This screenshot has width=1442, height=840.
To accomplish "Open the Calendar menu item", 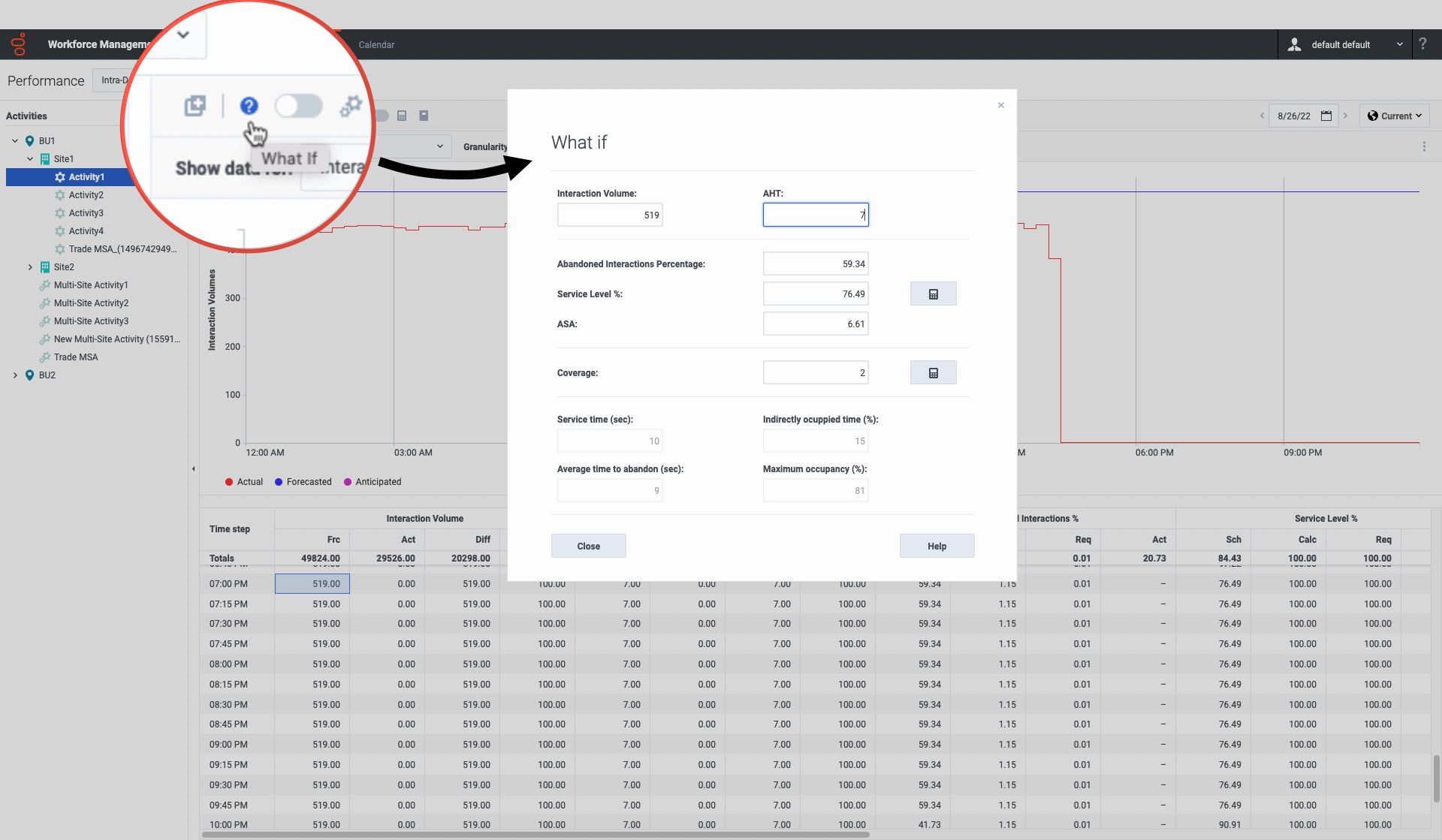I will pos(376,45).
